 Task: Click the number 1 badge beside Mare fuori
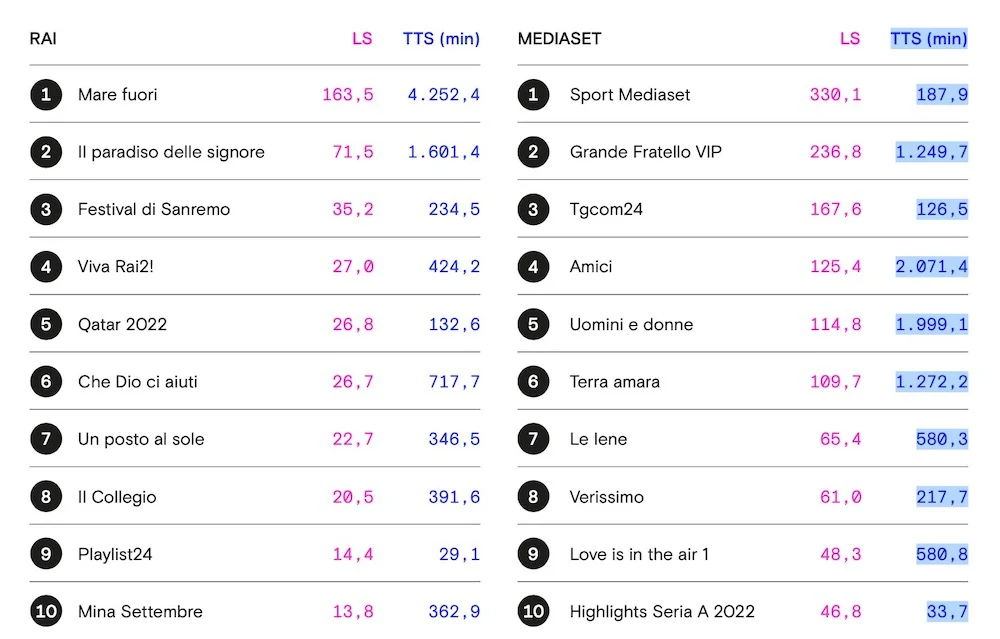point(46,95)
